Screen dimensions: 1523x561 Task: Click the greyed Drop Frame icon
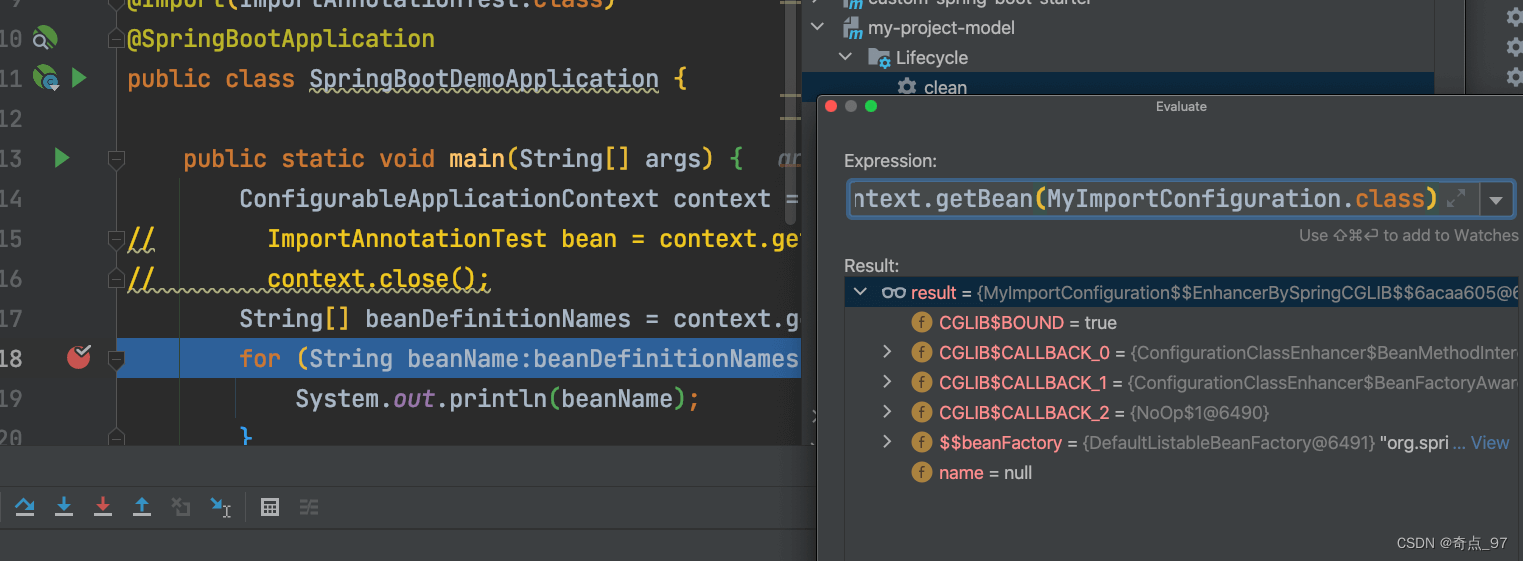pos(181,507)
